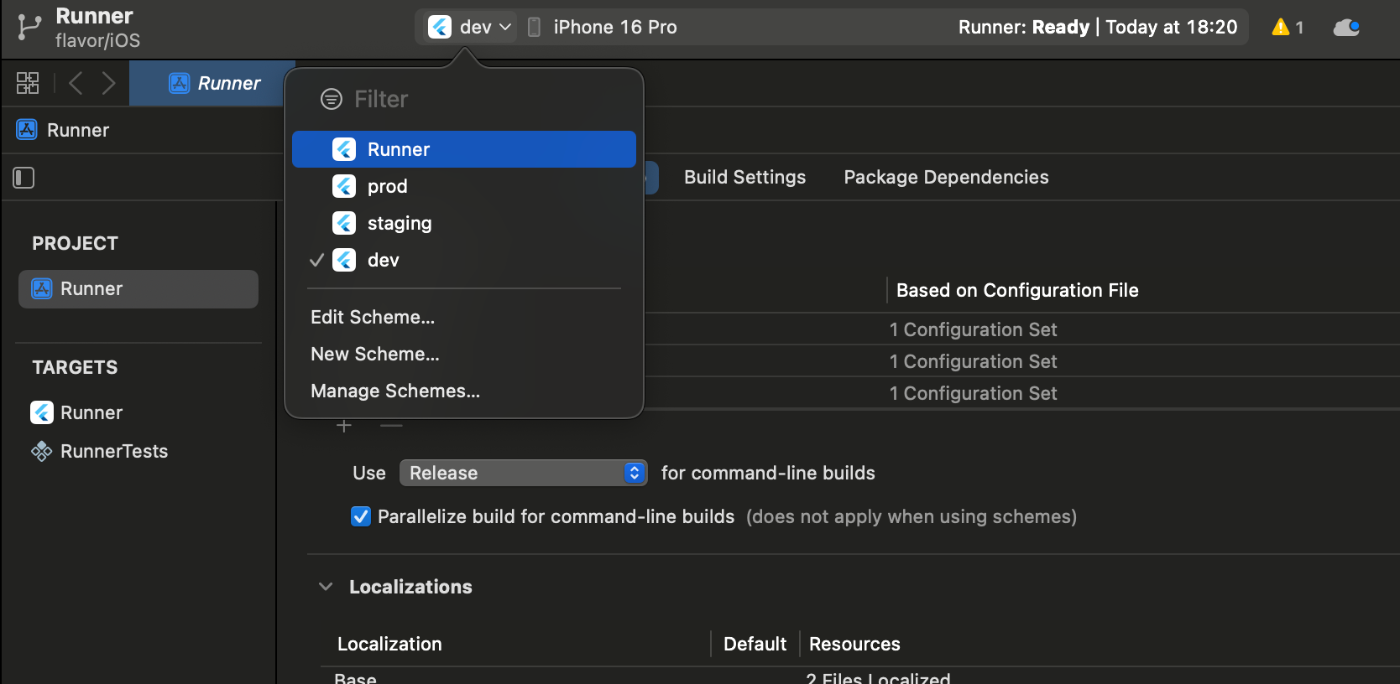Open Edit Scheme…
This screenshot has height=684, width=1400.
coord(372,318)
